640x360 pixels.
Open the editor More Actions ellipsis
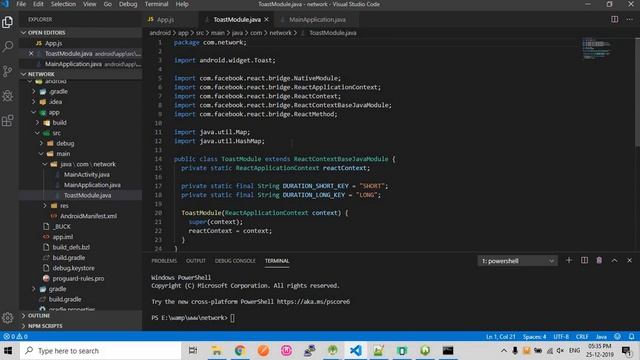[630, 19]
